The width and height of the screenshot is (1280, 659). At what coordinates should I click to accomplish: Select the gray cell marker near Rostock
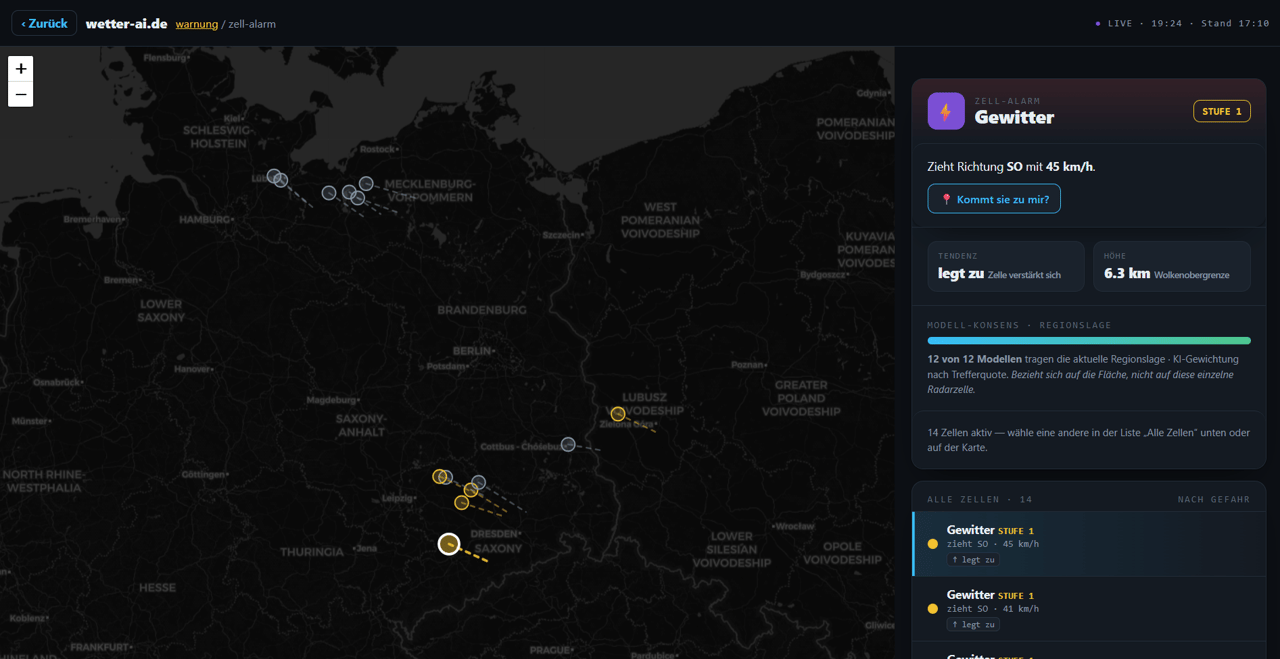366,183
